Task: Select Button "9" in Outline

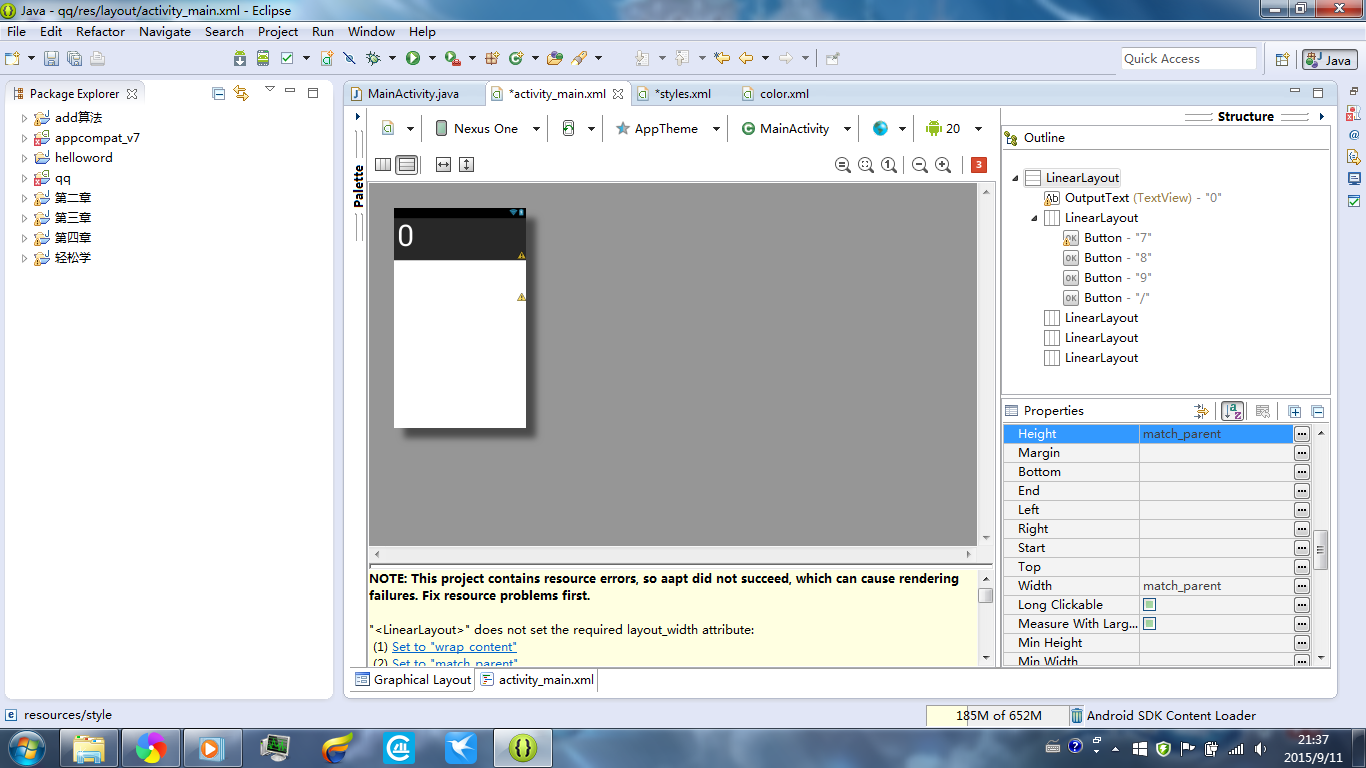Action: click(x=1106, y=278)
